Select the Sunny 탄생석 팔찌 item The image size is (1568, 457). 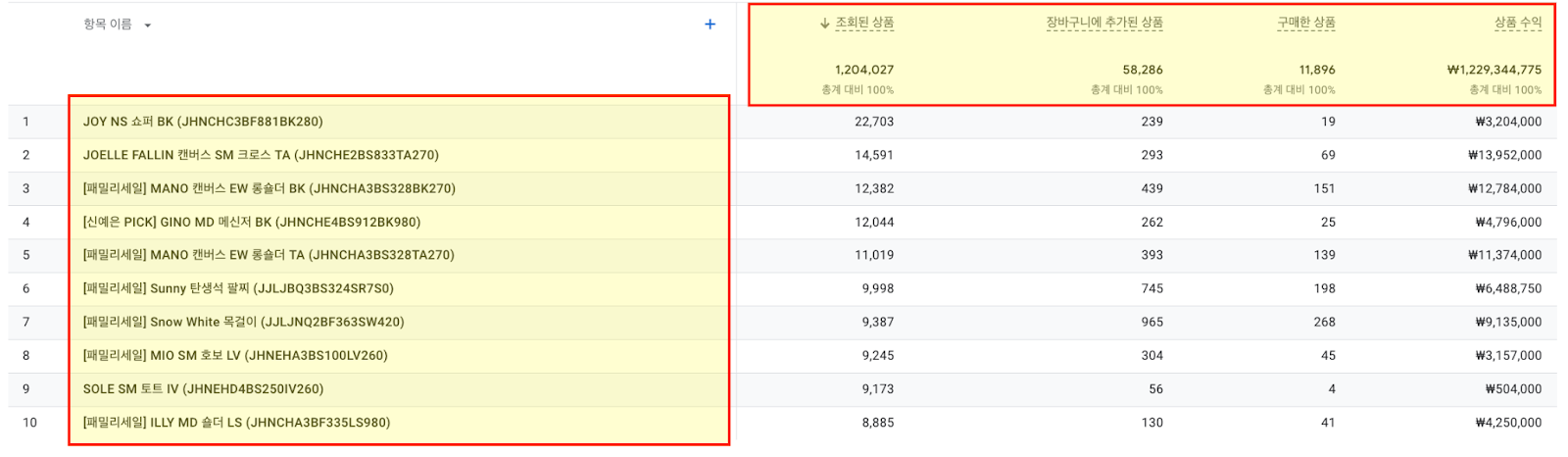(x=238, y=288)
